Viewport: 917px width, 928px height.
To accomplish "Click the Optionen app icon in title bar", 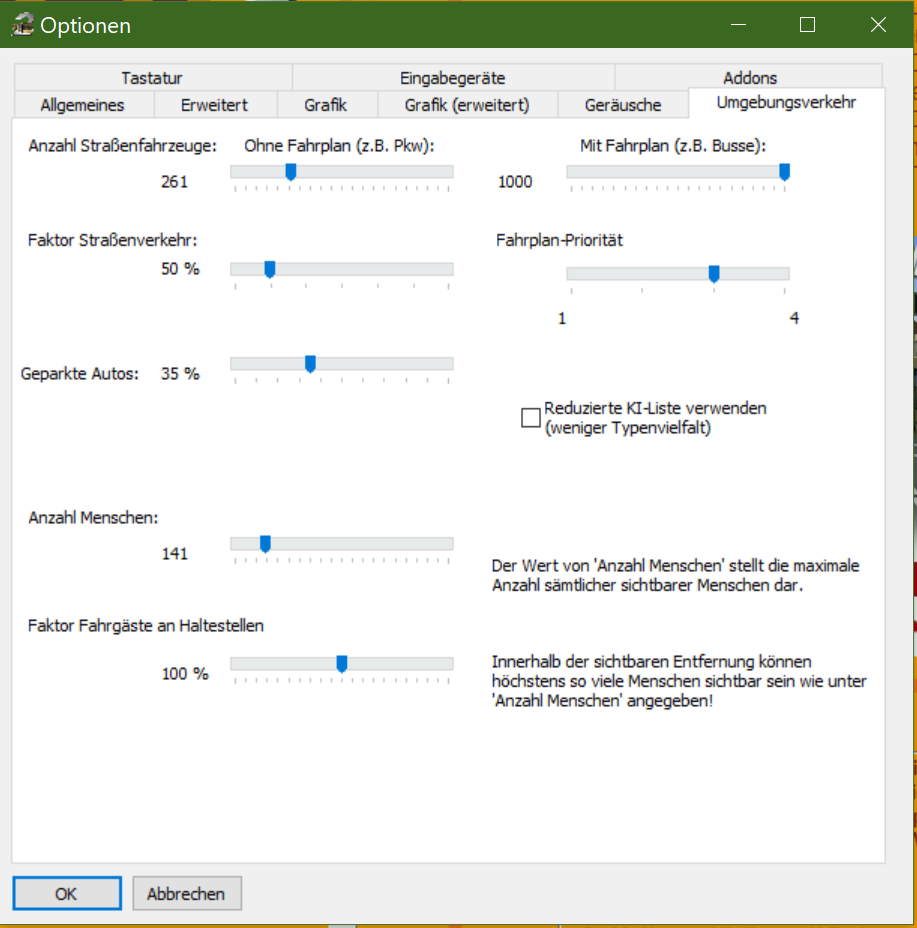I will point(22,26).
